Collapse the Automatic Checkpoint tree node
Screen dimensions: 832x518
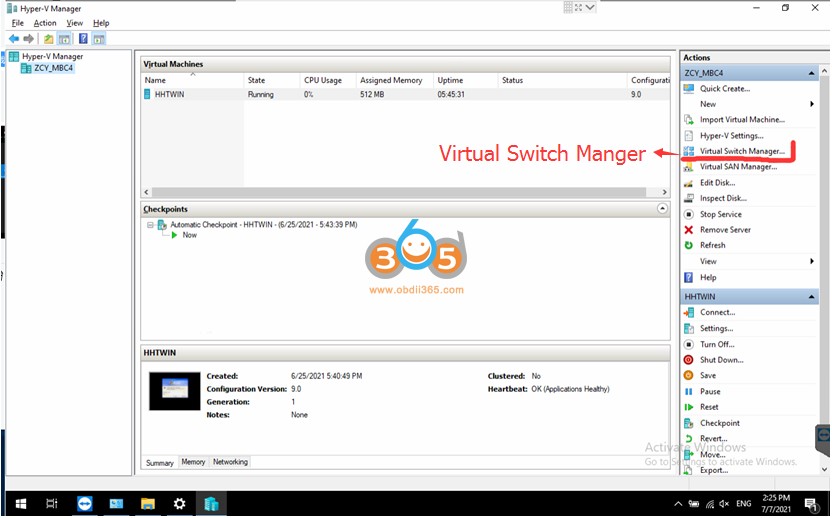(x=150, y=225)
